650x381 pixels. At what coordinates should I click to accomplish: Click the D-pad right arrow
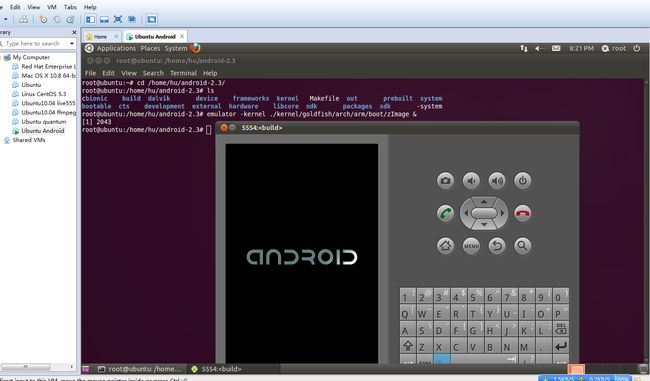(502, 213)
